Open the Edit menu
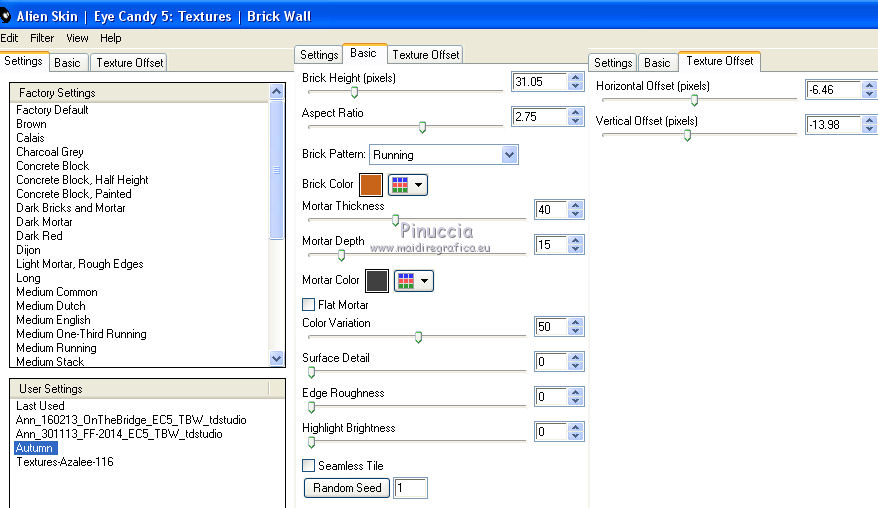 [9, 38]
